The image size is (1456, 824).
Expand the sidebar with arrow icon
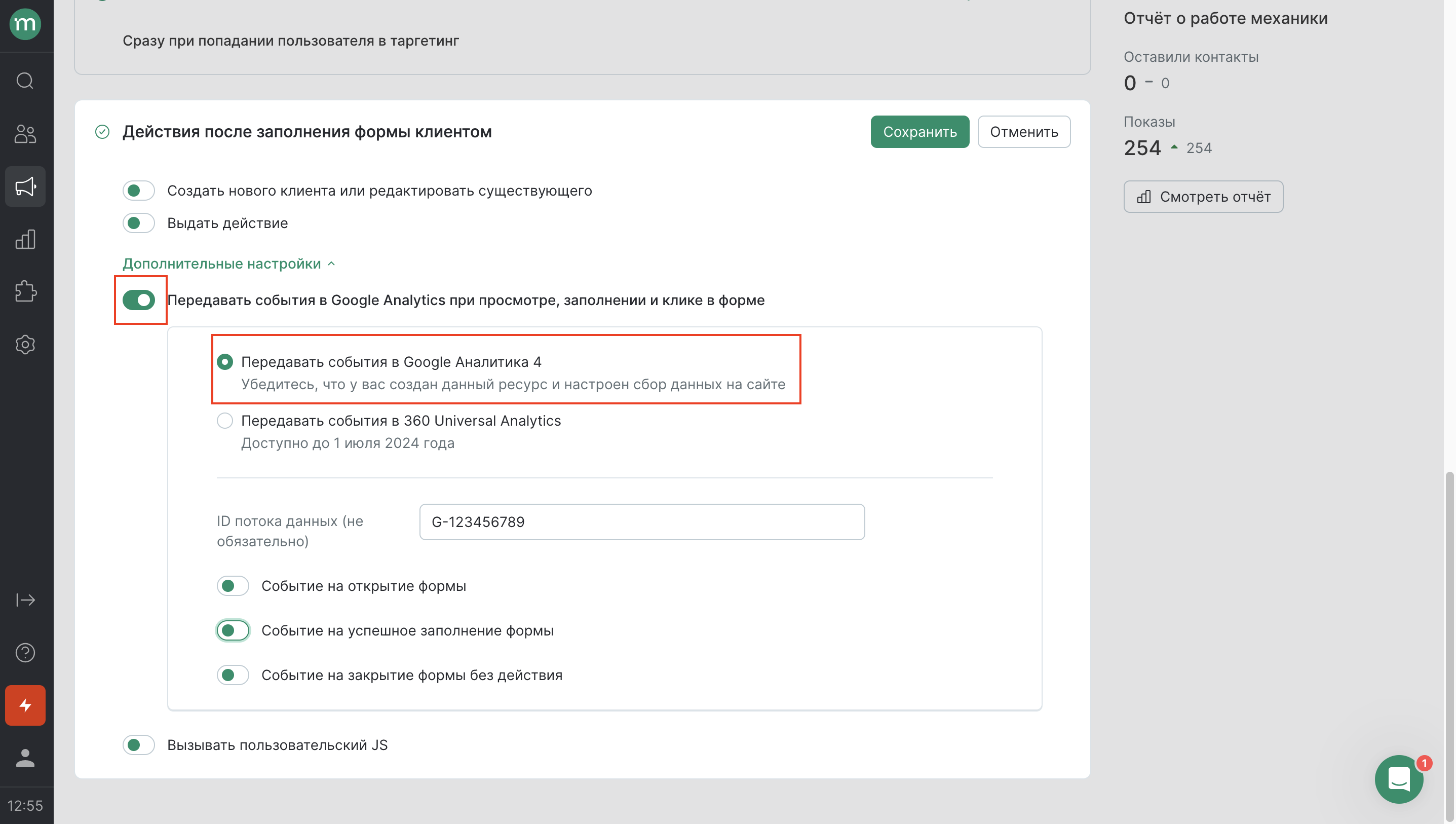tap(25, 600)
